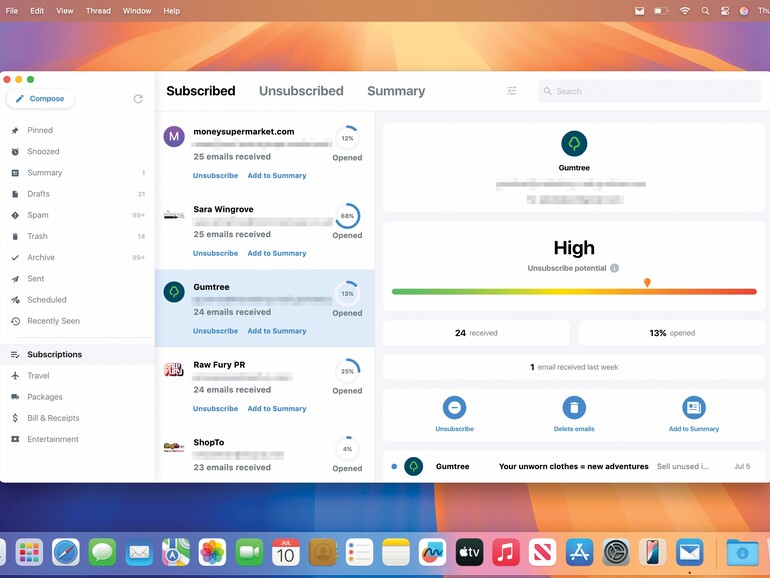Click the 25% opened ring for Raw Fury PR
This screenshot has height=578, width=770.
click(347, 371)
